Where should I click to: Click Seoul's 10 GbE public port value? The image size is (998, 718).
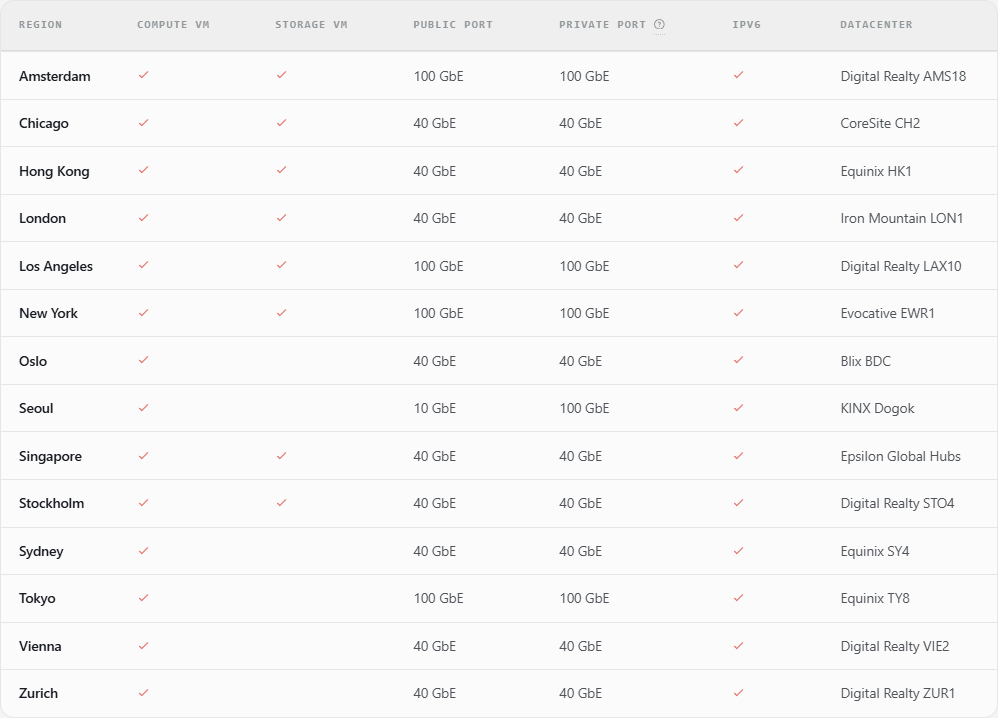pyautogui.click(x=435, y=409)
